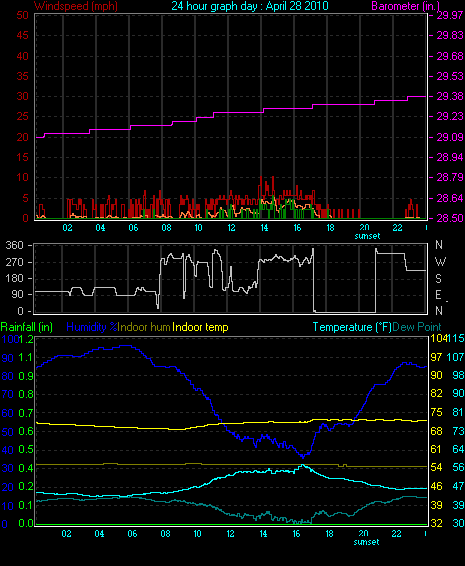Click green rainfall scale value 1.1
The width and height of the screenshot is (465, 566).
click(25, 357)
